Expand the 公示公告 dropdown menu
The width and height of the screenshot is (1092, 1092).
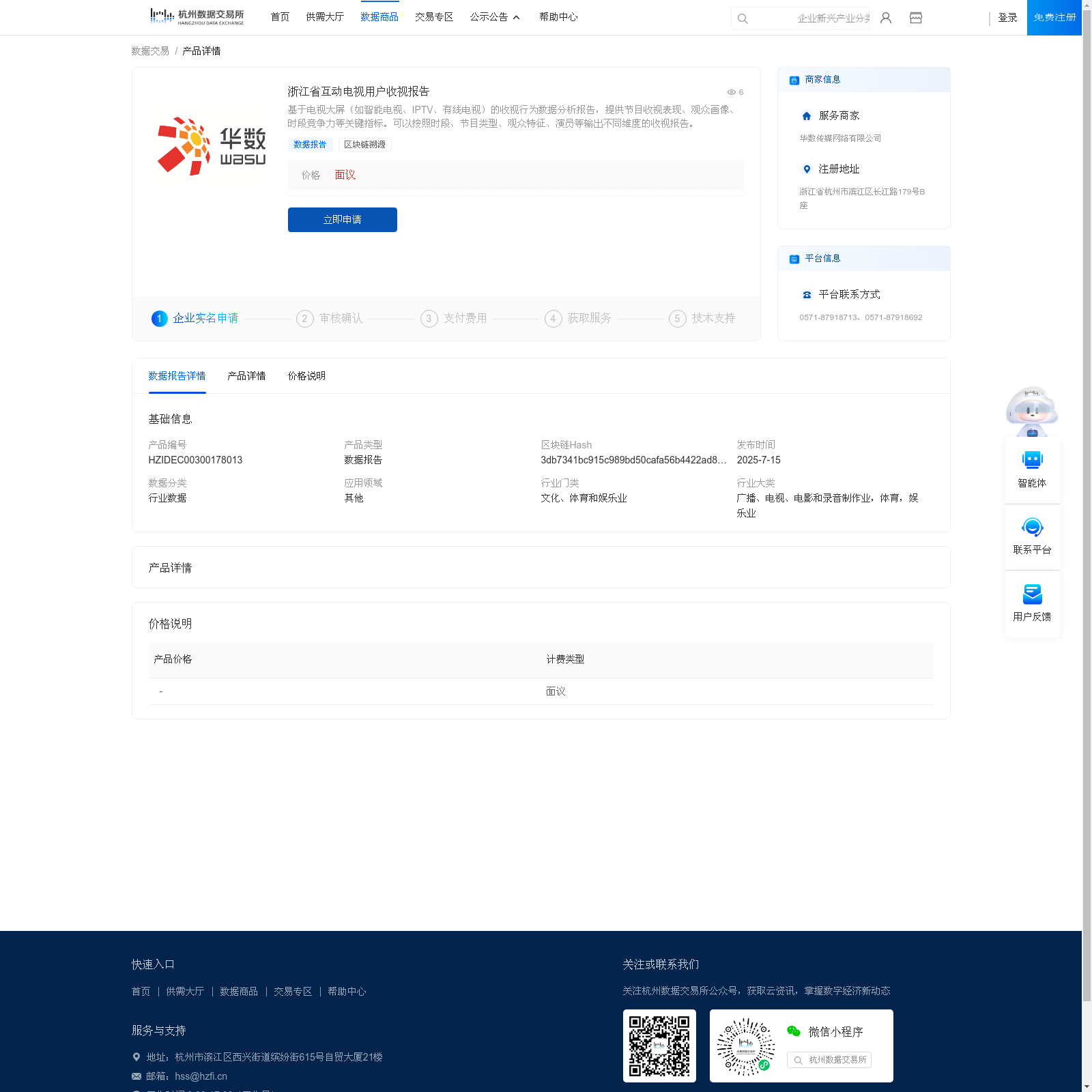[495, 17]
